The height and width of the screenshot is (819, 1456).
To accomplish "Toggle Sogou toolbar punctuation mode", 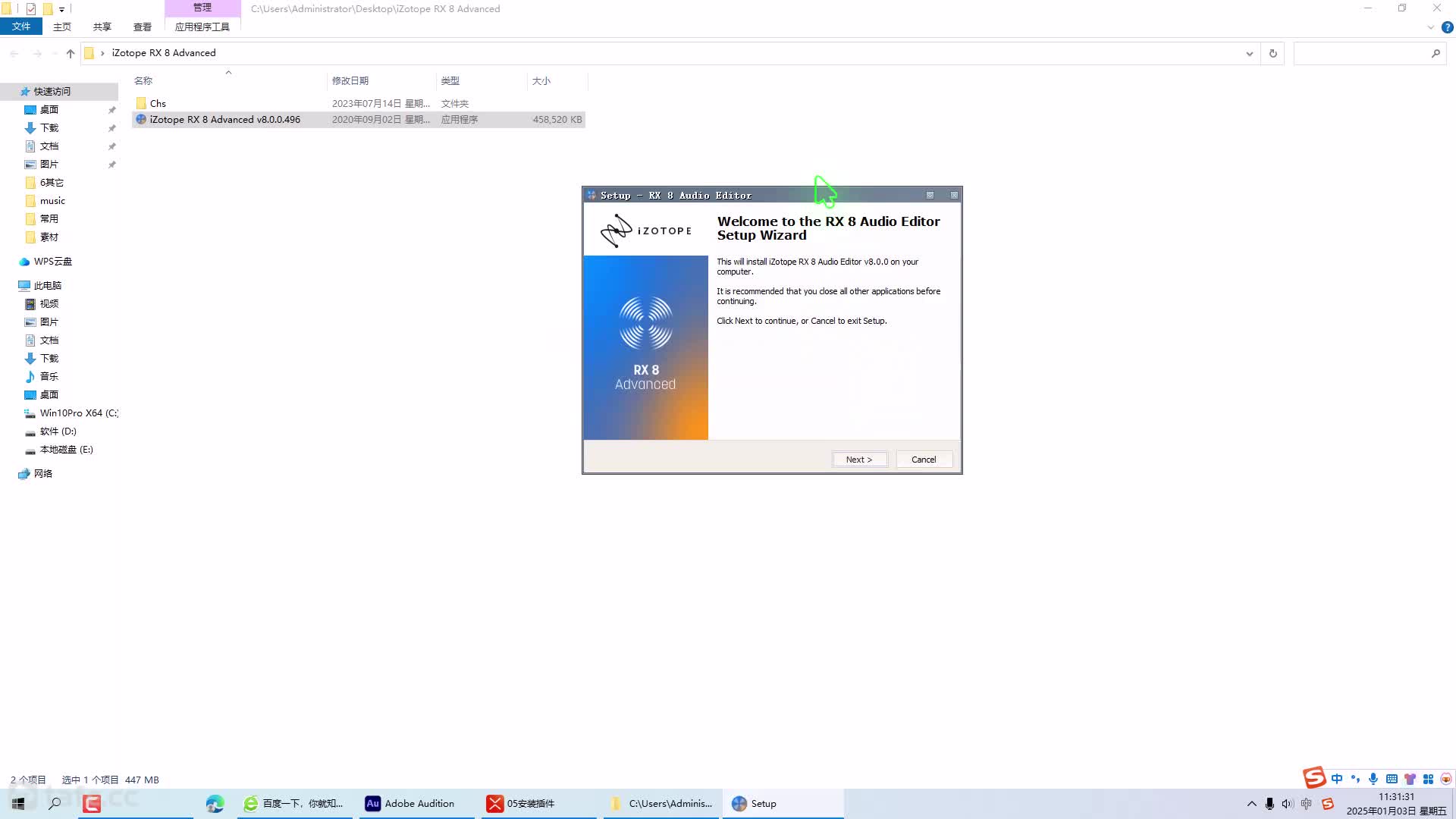I will [1355, 779].
